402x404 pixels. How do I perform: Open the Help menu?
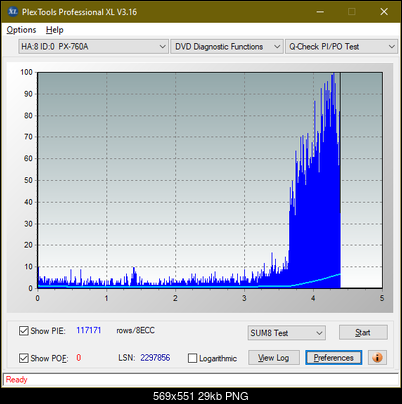(x=55, y=30)
